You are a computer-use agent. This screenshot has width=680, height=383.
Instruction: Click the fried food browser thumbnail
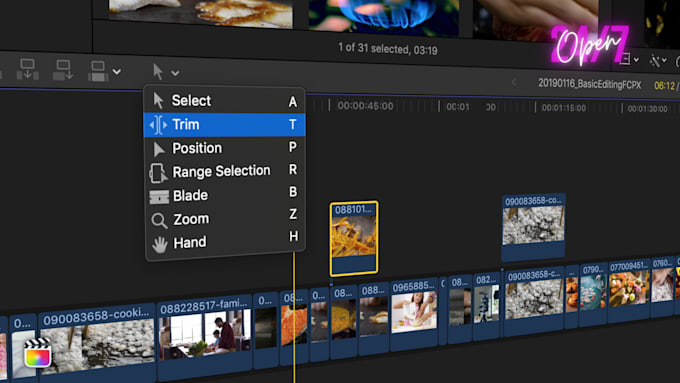201,13
